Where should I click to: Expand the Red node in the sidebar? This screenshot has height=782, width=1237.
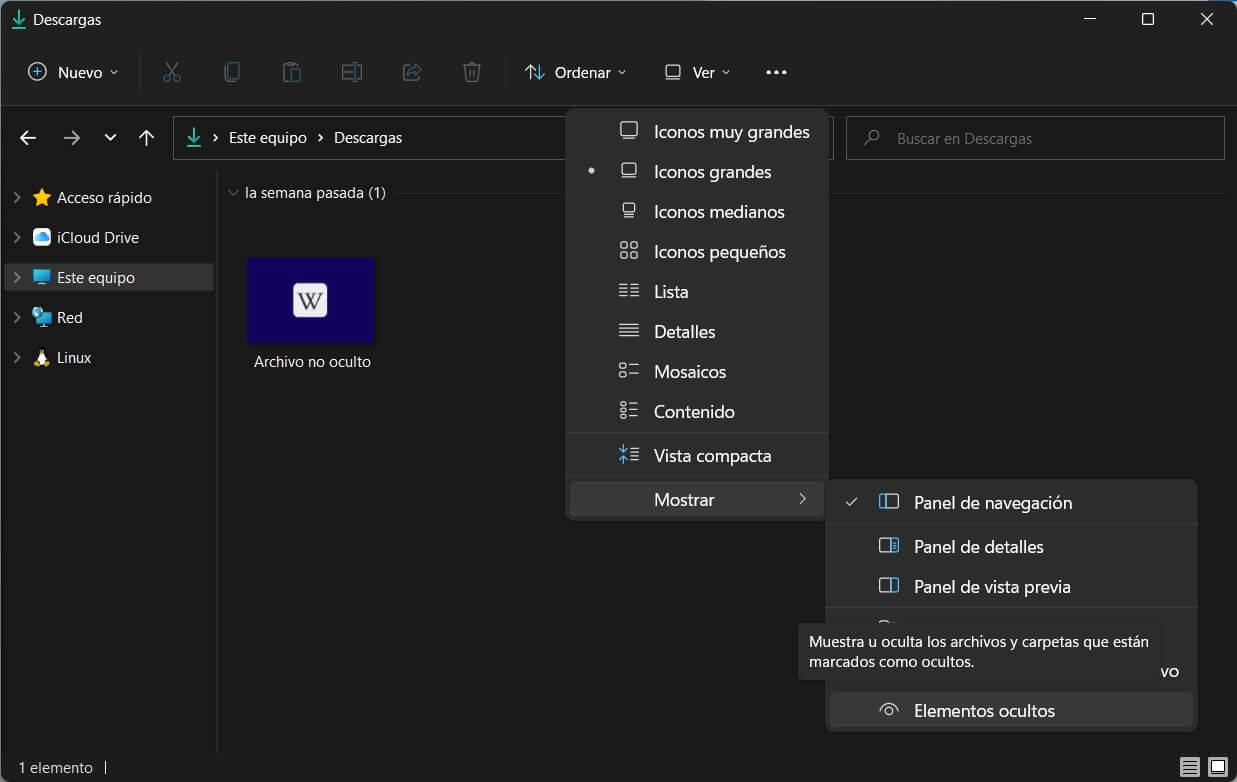point(16,317)
